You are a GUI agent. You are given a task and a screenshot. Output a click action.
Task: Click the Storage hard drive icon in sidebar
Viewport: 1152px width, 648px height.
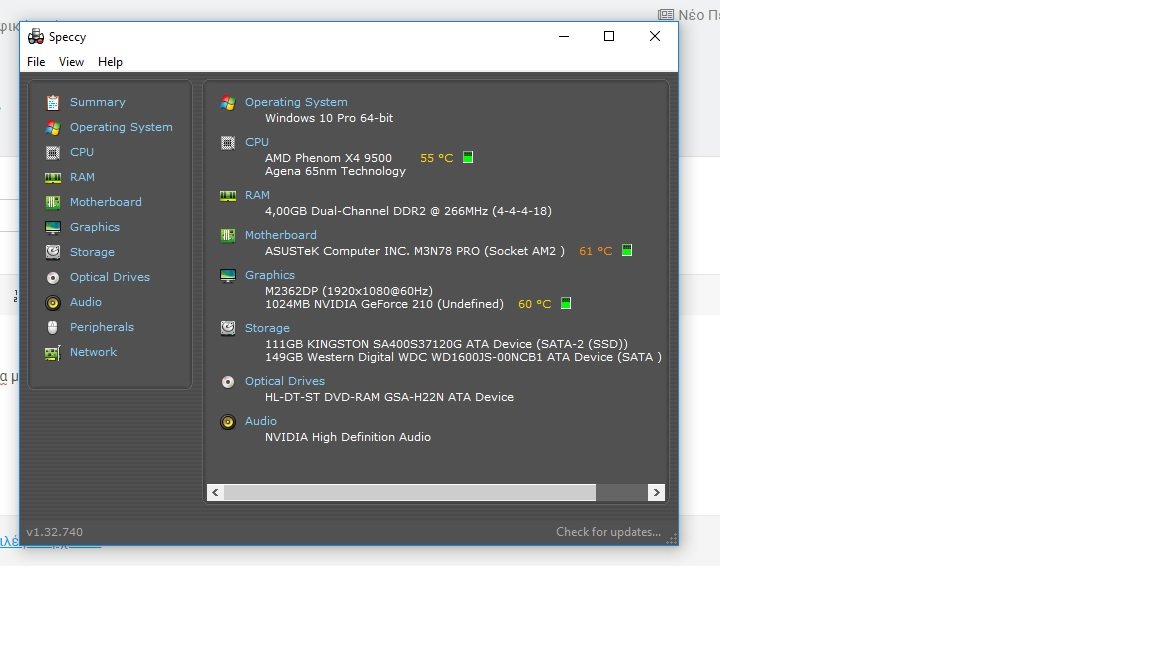(x=53, y=252)
